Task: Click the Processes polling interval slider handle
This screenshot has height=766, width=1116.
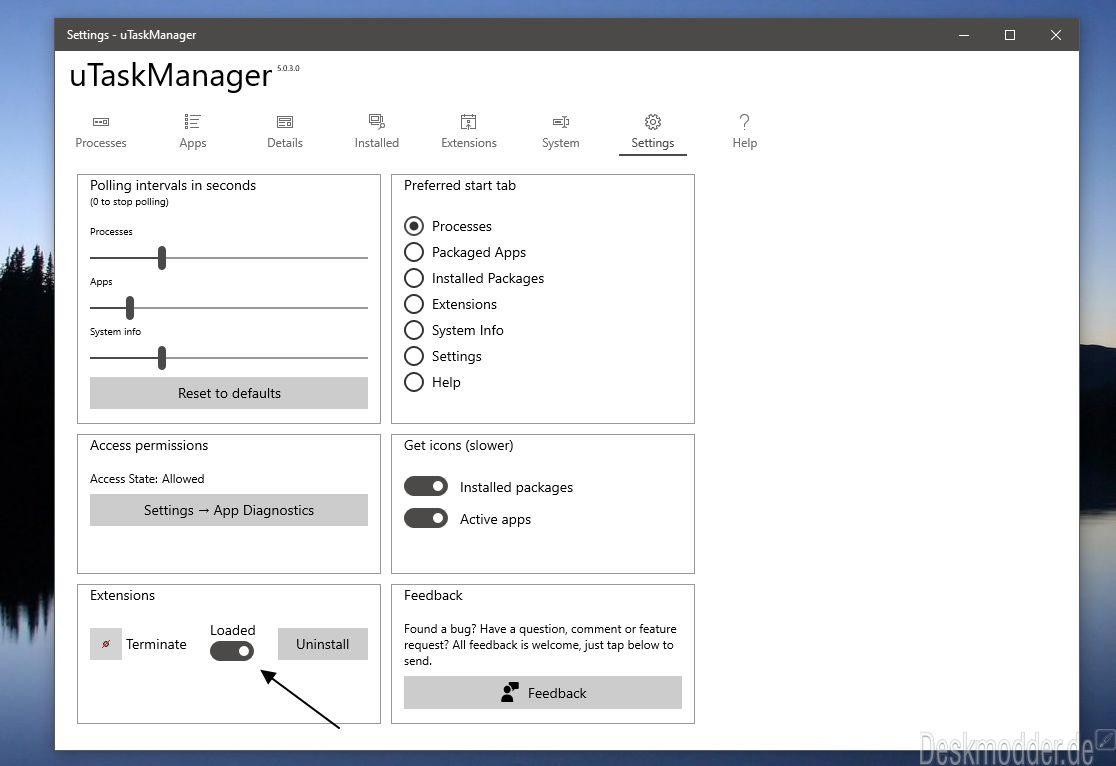Action: [x=162, y=258]
